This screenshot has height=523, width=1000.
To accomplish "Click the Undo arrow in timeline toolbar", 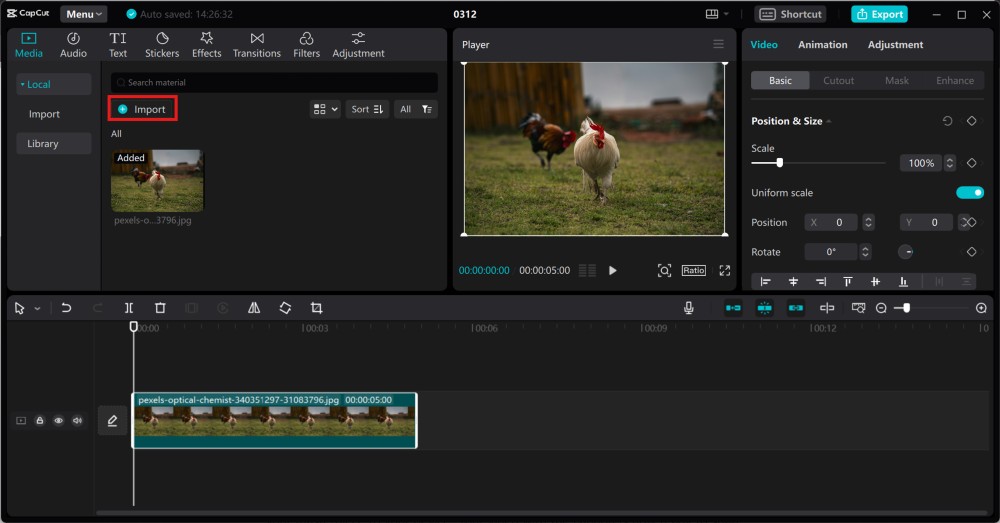I will (66, 308).
